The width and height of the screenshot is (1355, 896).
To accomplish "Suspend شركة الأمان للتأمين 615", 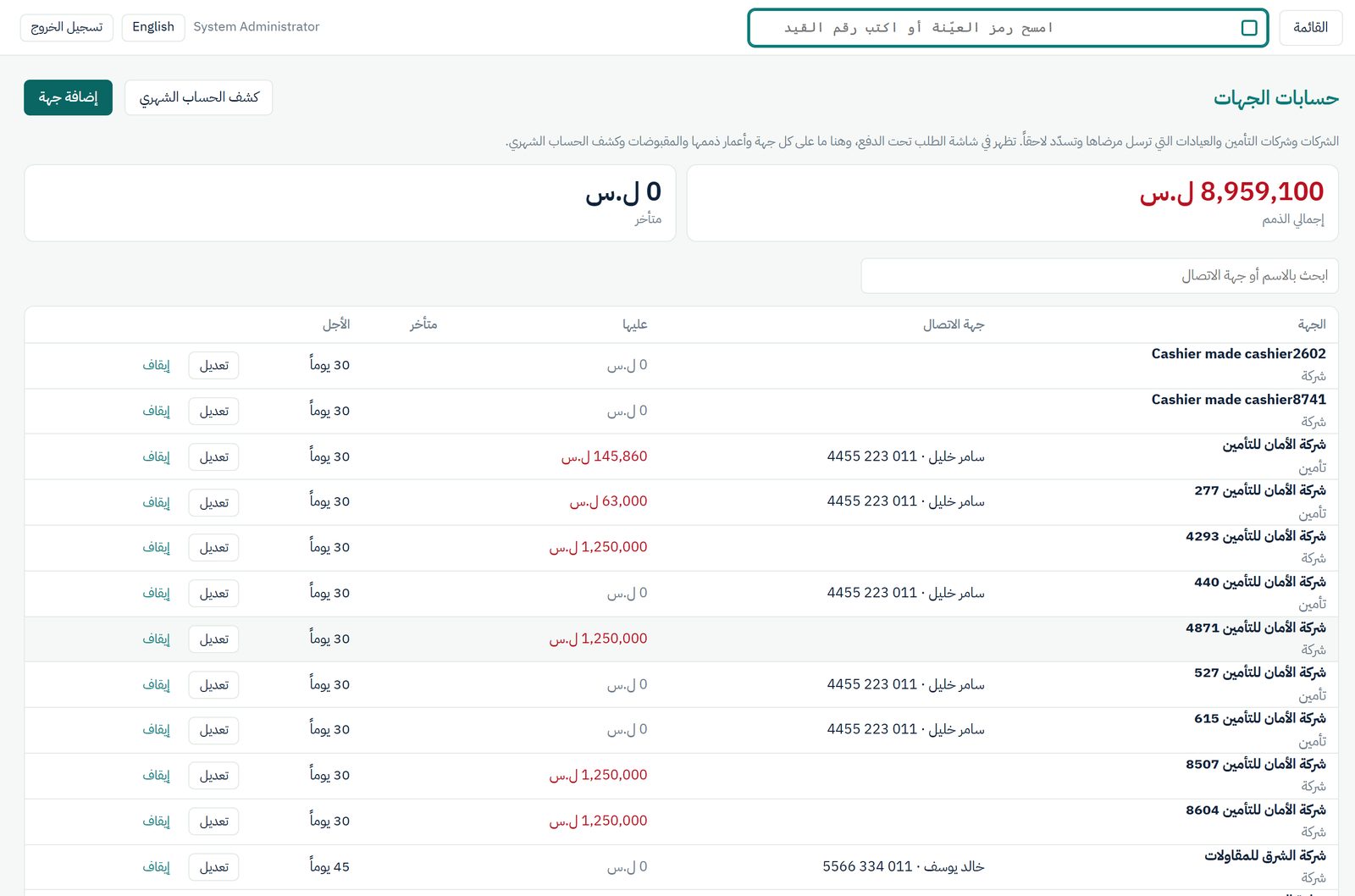I will pyautogui.click(x=156, y=730).
